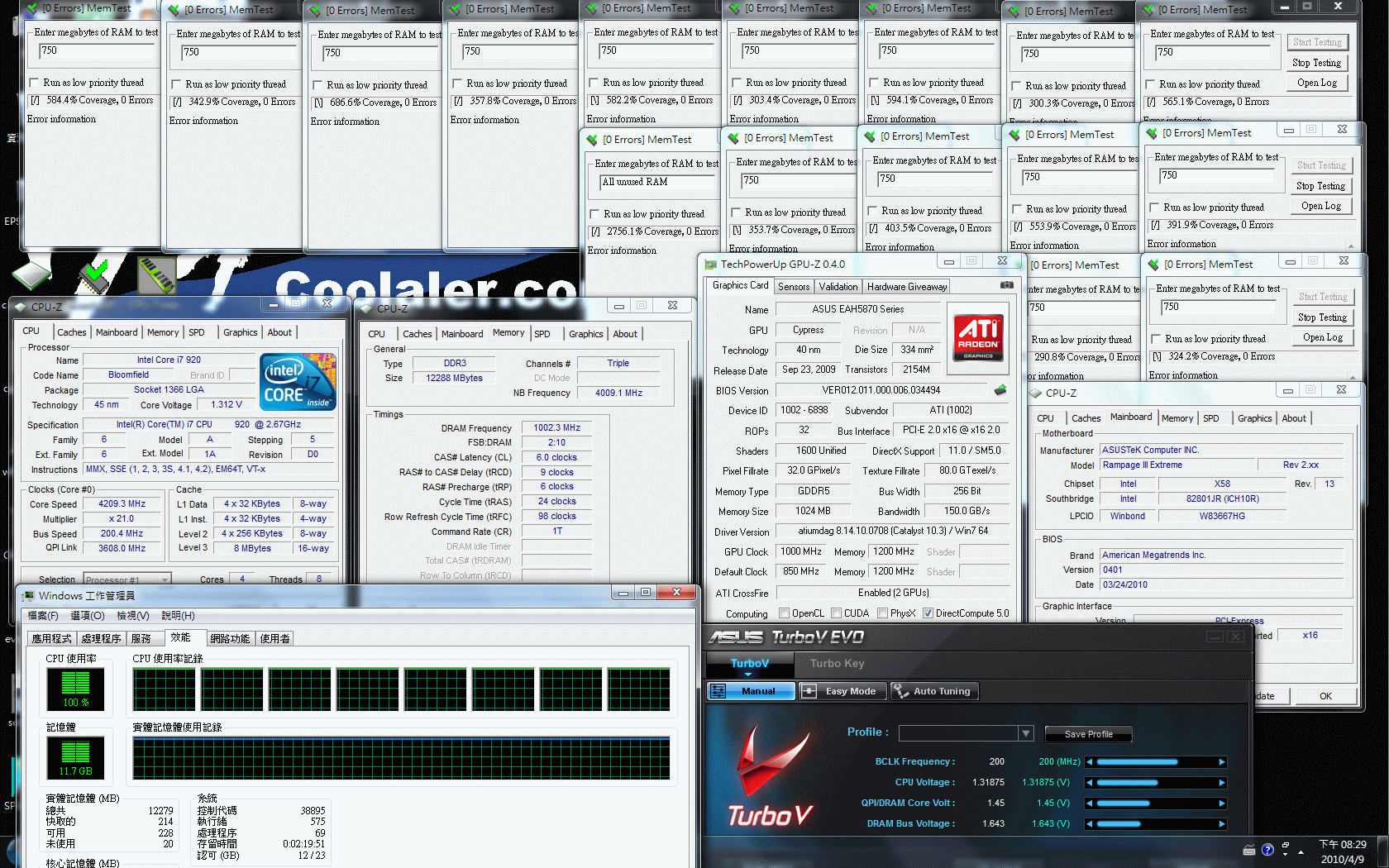
Task: Open the Hardware Giveaway tab in GPU-Z
Action: (907, 287)
